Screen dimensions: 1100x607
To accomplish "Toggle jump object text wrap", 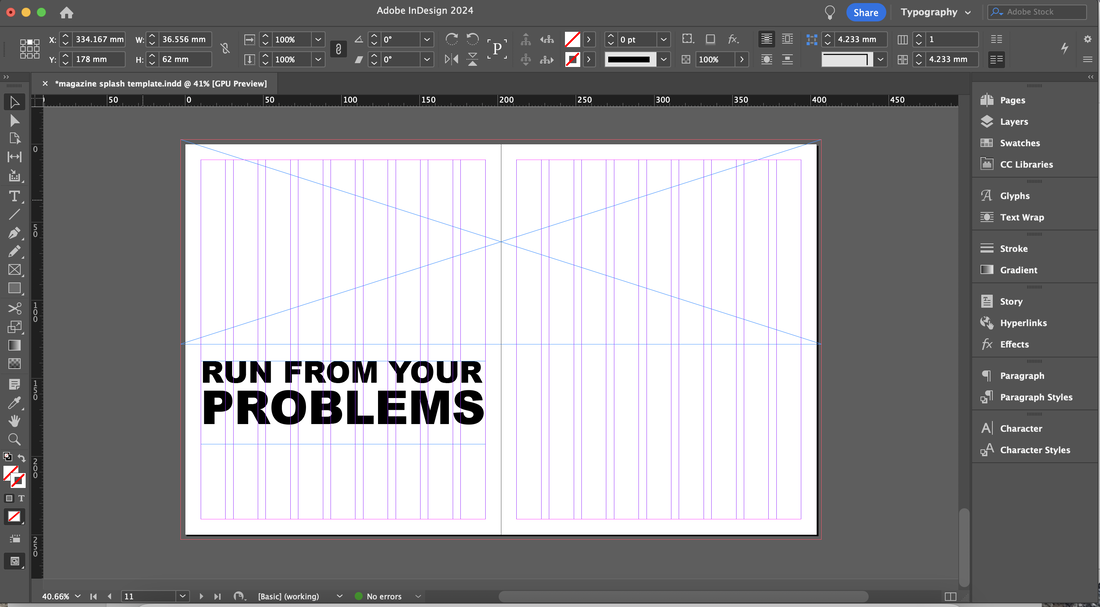I will point(788,60).
